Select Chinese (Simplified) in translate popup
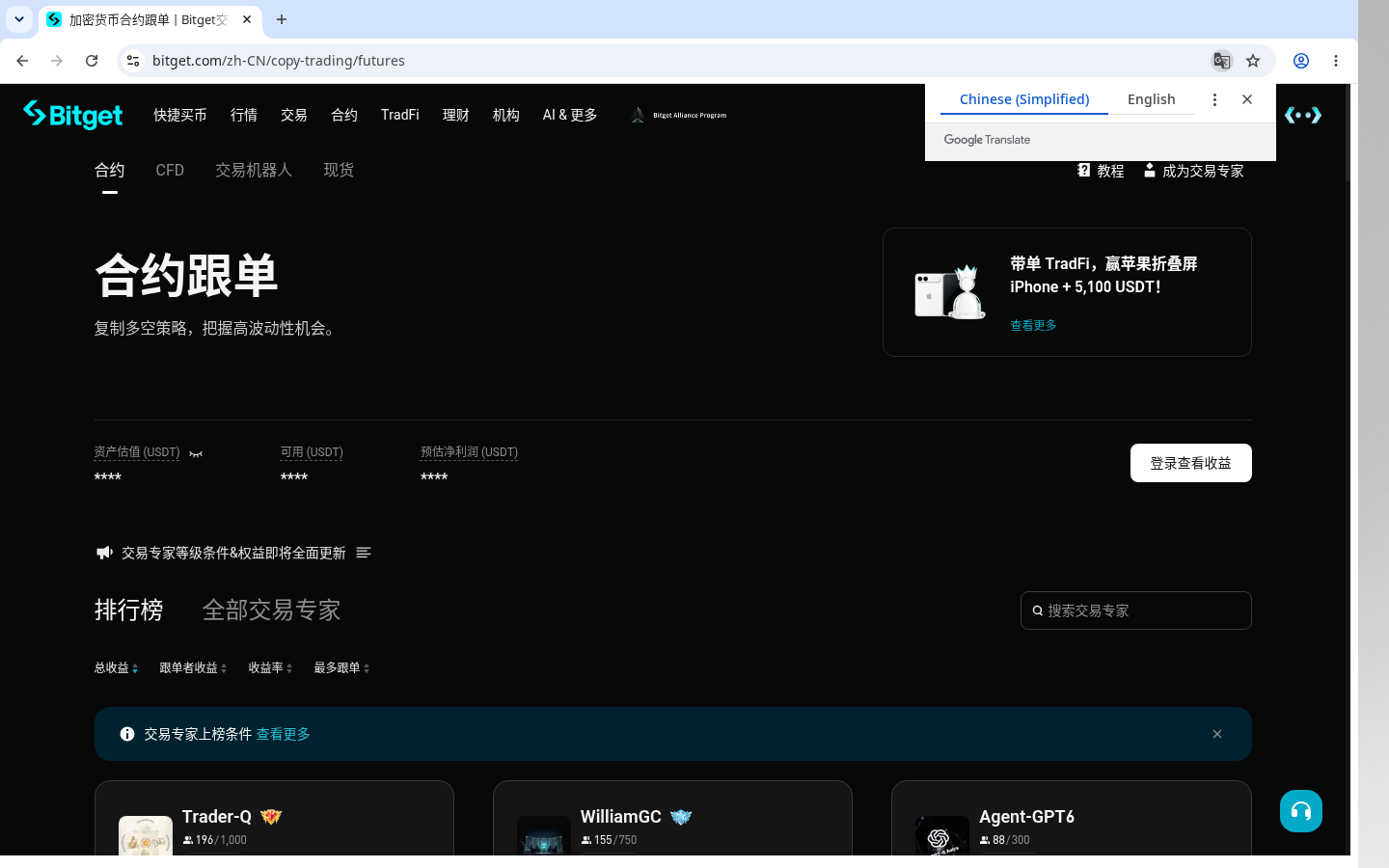Viewport: 1389px width, 868px height. 1024,99
